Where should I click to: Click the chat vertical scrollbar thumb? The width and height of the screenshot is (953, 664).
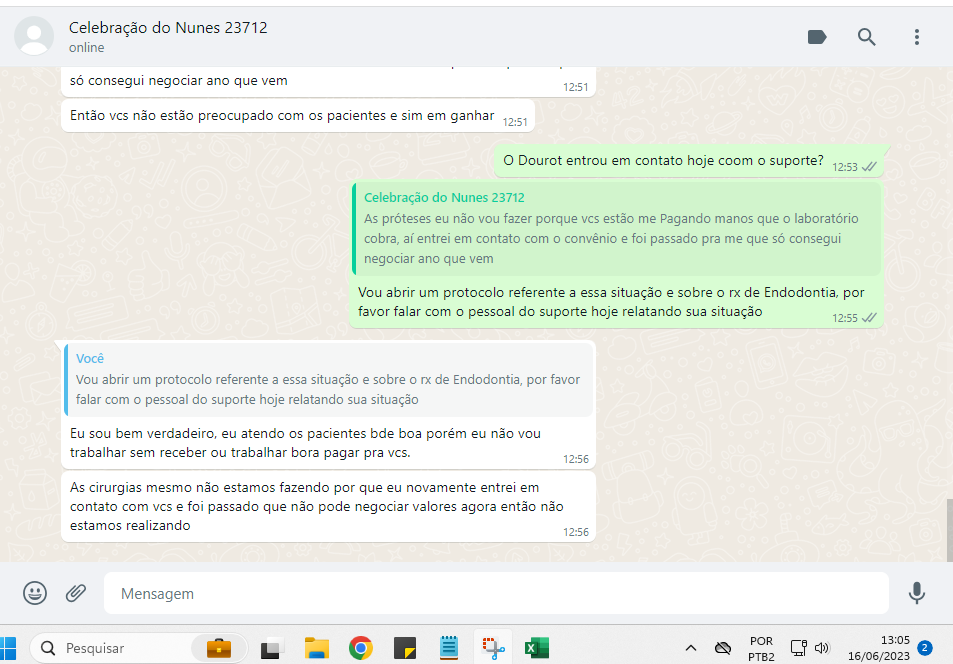948,529
